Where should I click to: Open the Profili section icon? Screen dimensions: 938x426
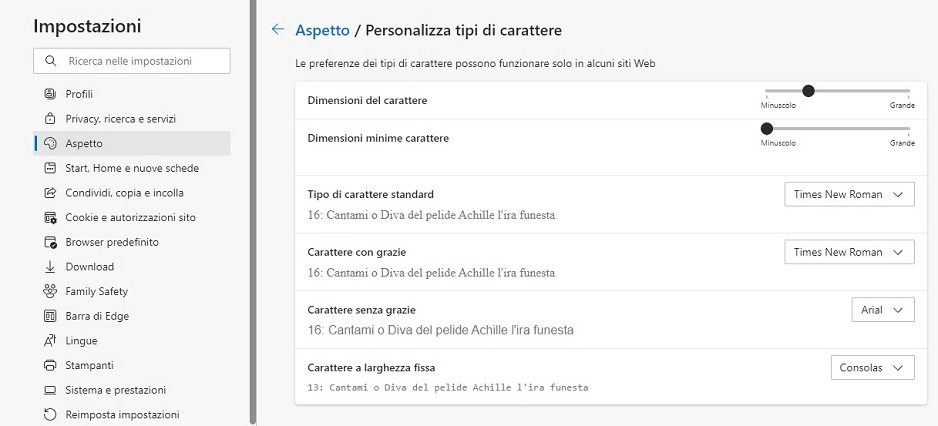tap(50, 94)
